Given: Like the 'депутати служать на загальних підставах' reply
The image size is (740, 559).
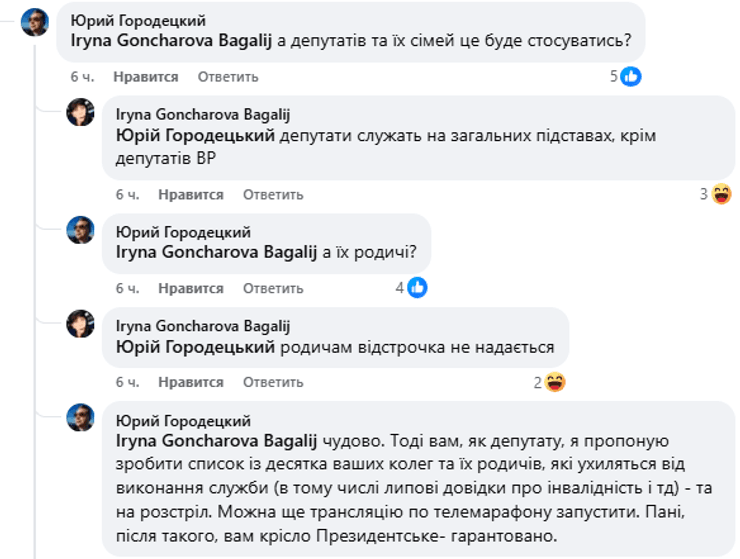Looking at the screenshot, I should point(190,194).
